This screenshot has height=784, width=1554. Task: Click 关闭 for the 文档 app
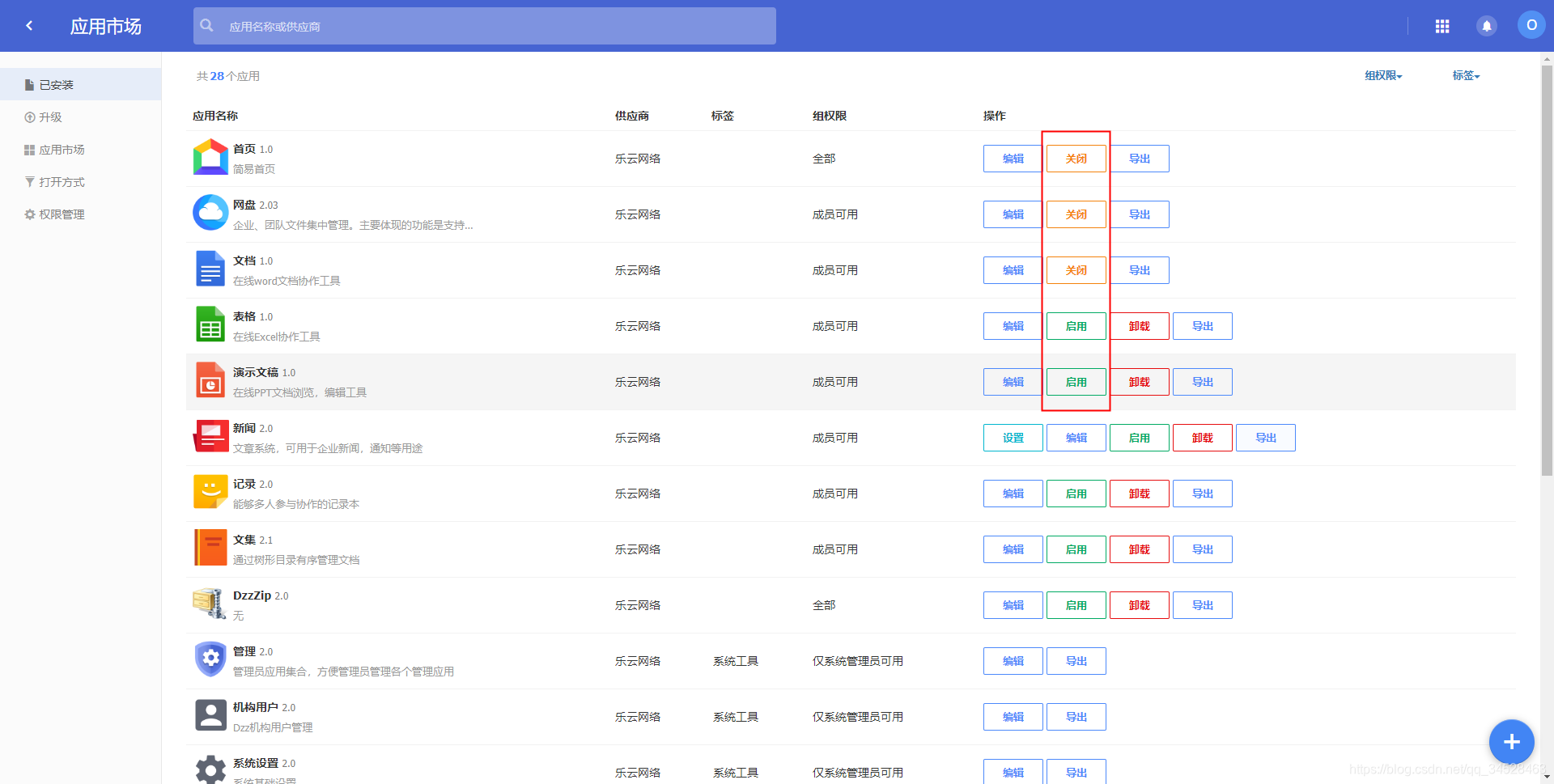[x=1076, y=270]
